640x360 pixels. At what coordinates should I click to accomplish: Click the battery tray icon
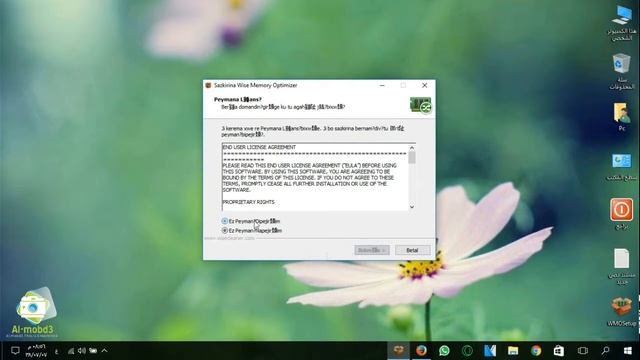[93, 351]
